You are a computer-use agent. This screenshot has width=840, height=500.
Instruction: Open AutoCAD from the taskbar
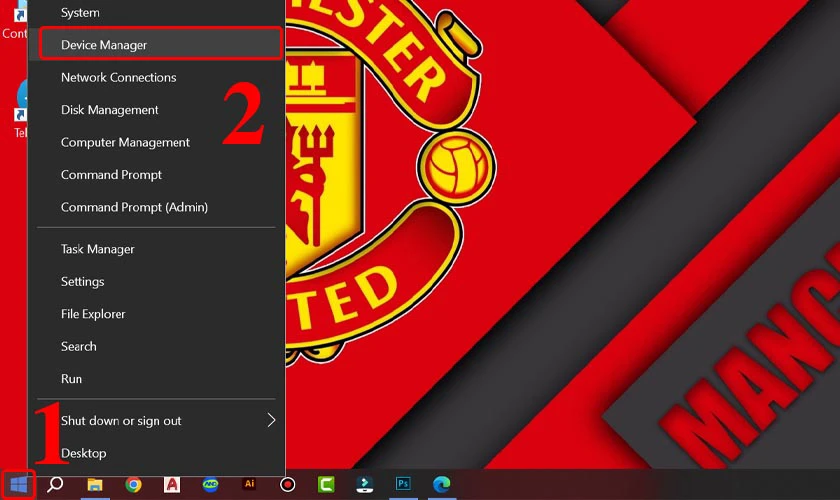click(172, 484)
